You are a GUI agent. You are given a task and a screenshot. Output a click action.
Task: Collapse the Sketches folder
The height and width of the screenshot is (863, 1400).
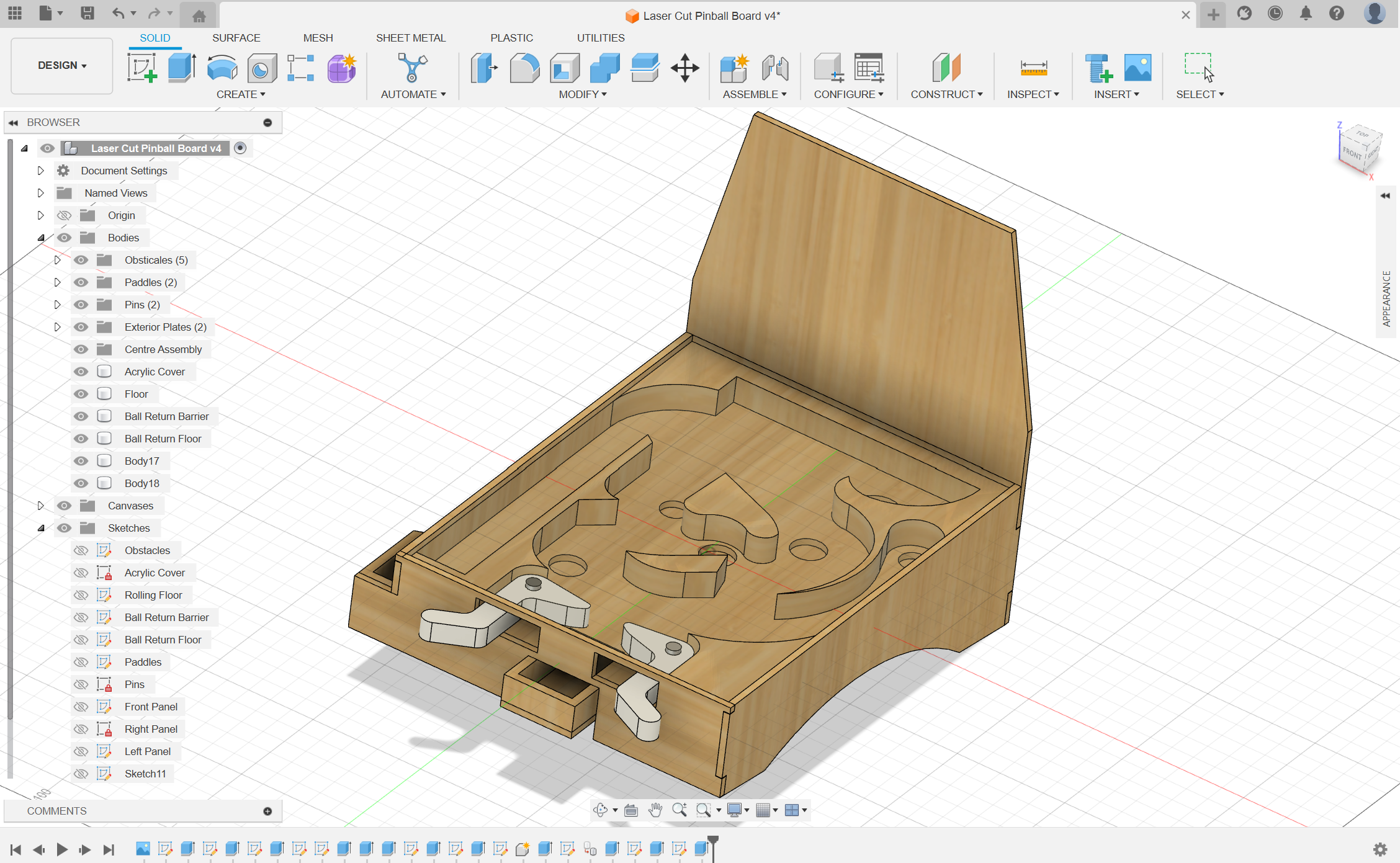coord(41,528)
